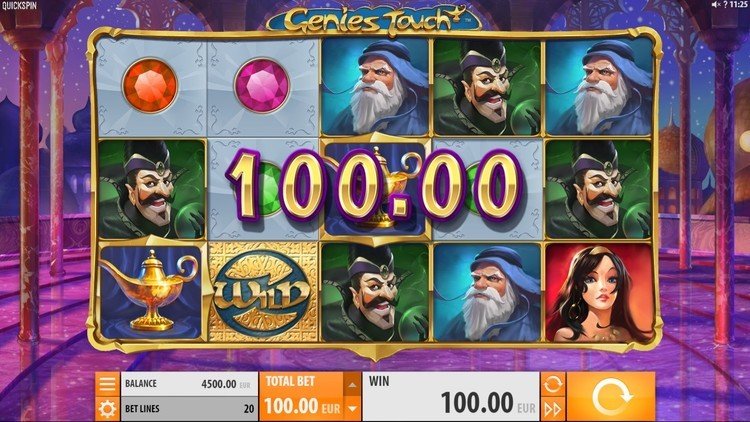Click the pink gem symbol
The height and width of the screenshot is (422, 750).
(x=262, y=86)
